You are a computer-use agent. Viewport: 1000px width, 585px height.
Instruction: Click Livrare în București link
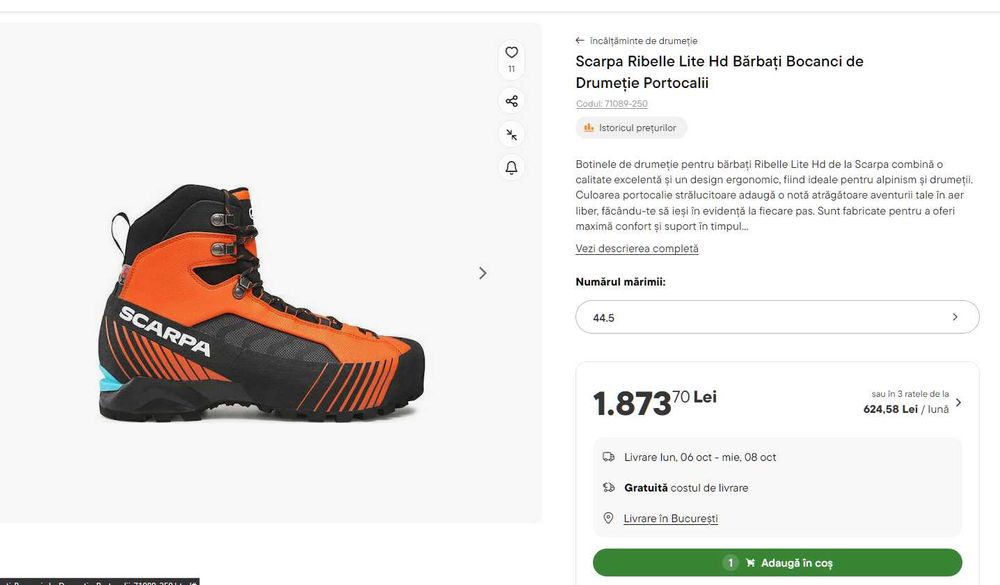[670, 519]
